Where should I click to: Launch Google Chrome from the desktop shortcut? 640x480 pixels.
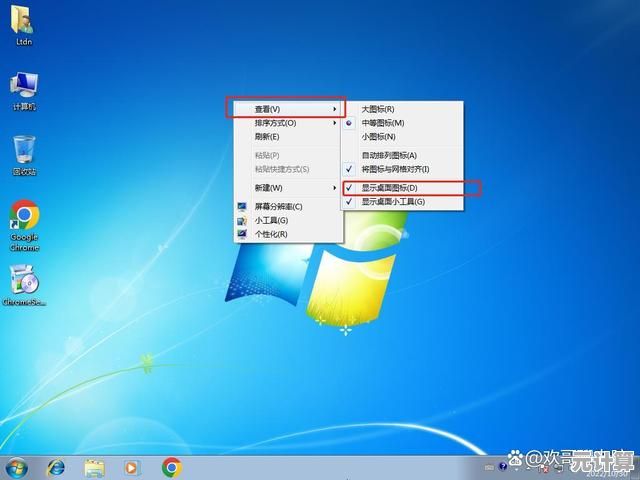tap(24, 216)
